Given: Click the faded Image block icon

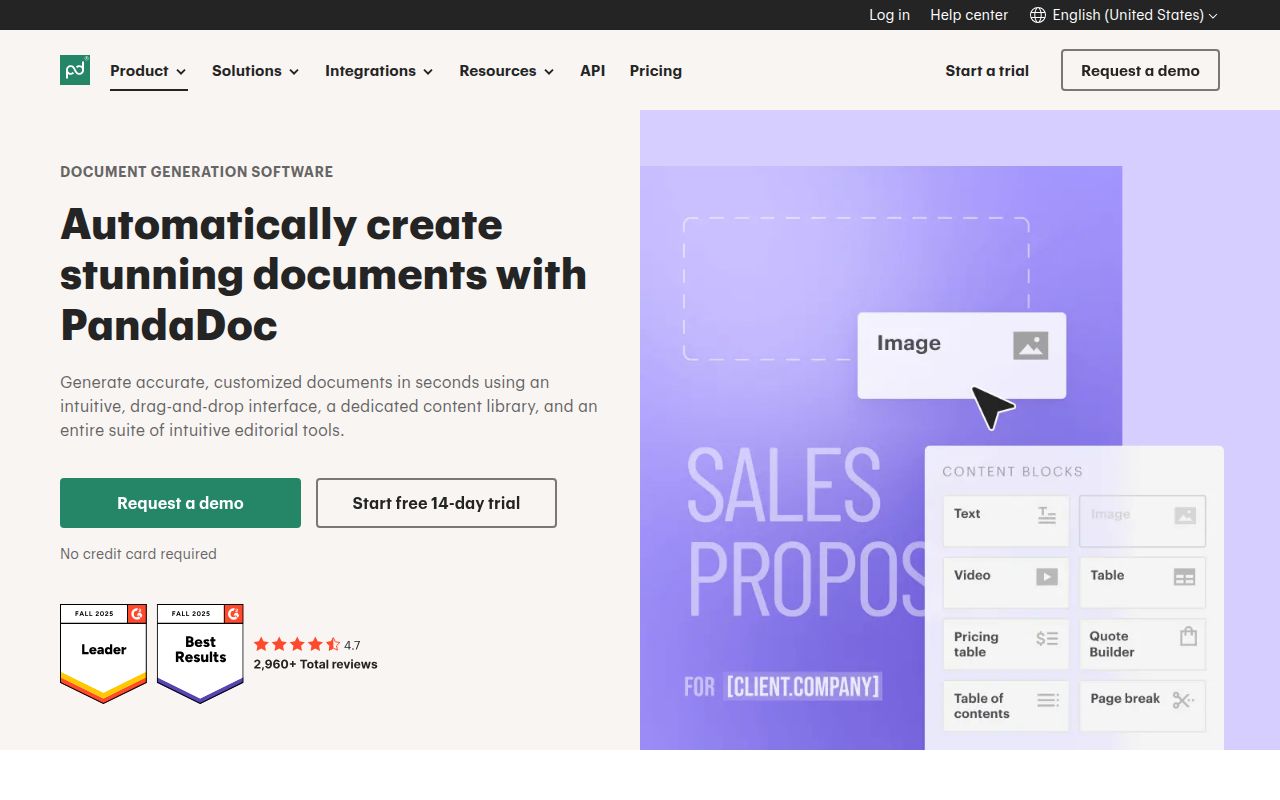Looking at the screenshot, I should pyautogui.click(x=1185, y=516).
